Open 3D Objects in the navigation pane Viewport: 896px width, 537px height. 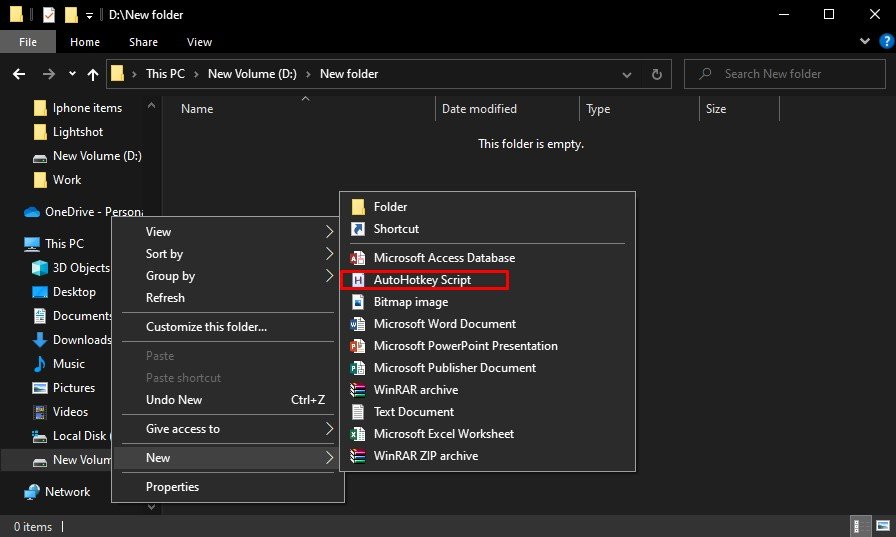[81, 268]
